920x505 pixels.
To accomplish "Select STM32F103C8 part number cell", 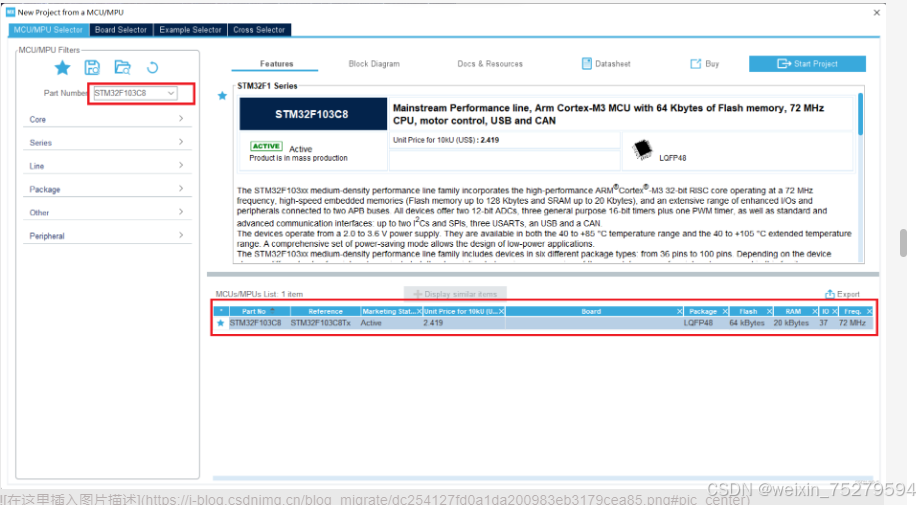I will [255, 323].
